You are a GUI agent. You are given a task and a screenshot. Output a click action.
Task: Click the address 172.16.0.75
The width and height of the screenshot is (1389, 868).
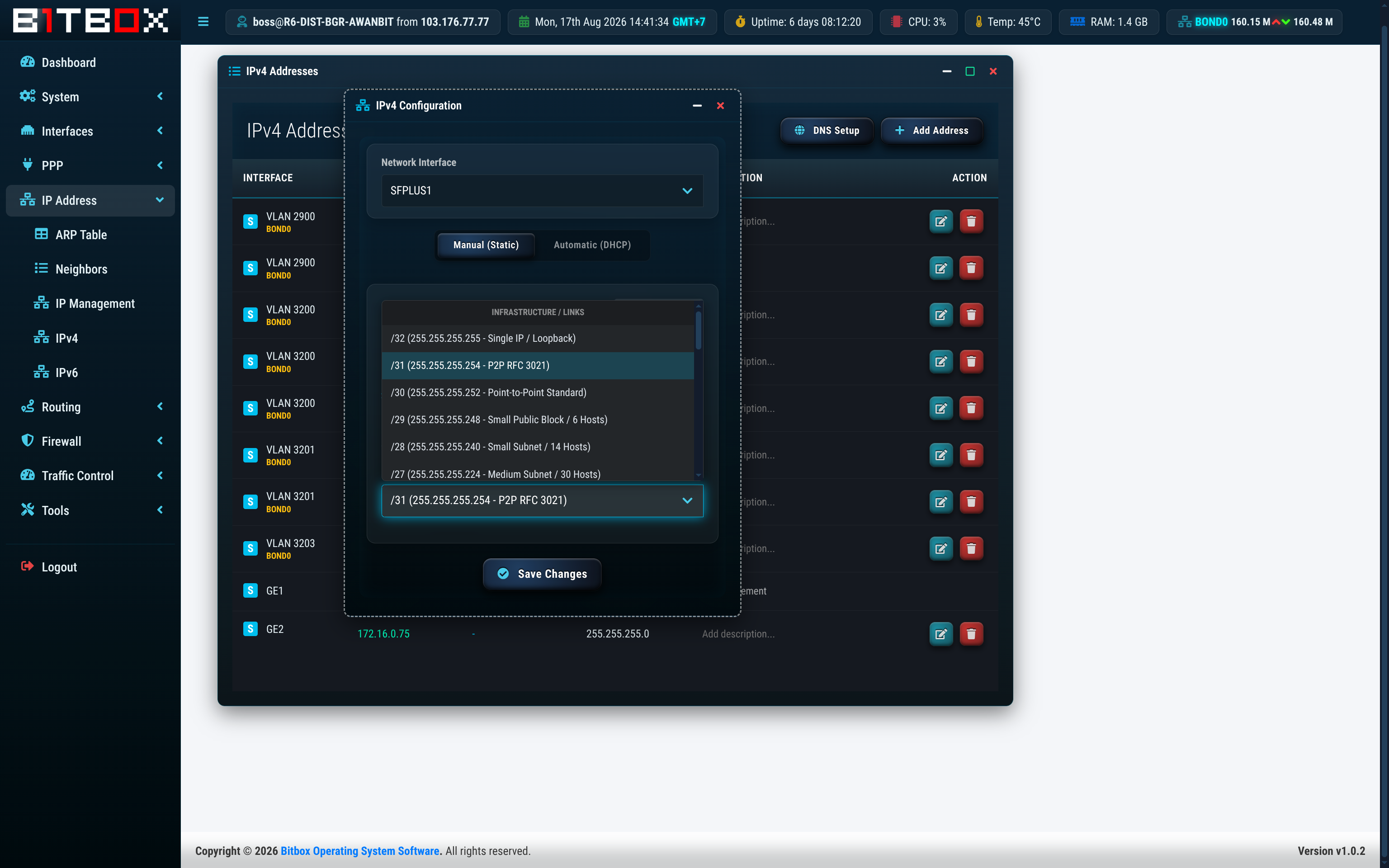[x=383, y=634]
